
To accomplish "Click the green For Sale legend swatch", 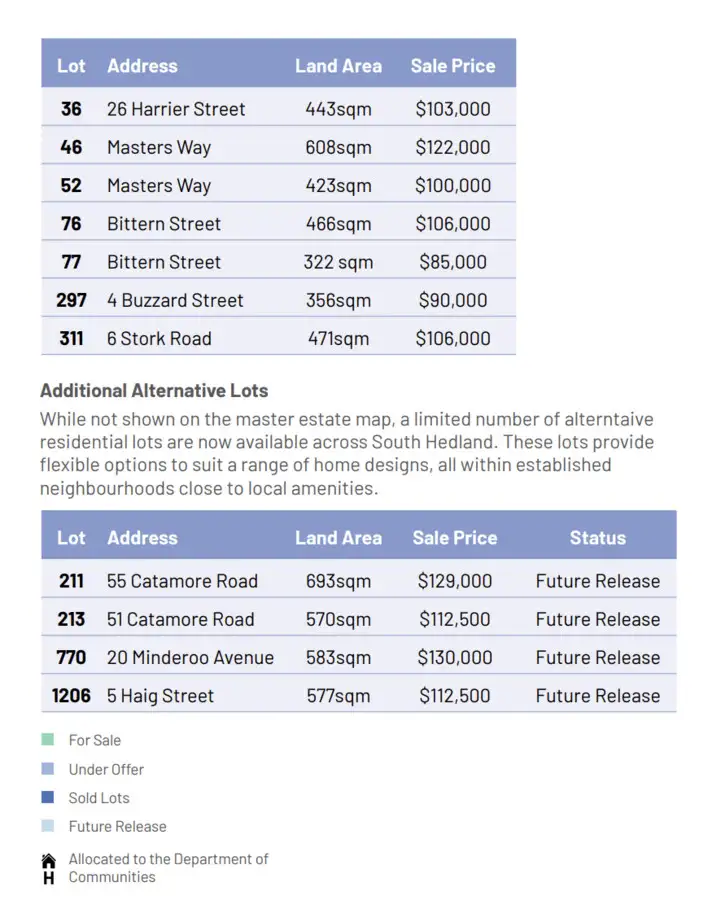I will pos(48,740).
